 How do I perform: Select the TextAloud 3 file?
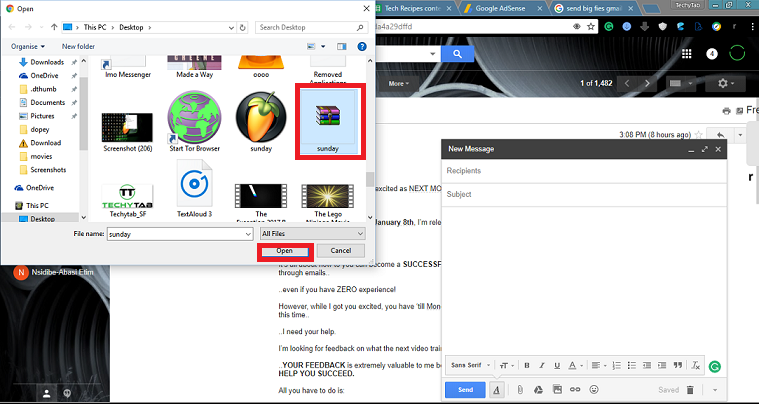[195, 190]
